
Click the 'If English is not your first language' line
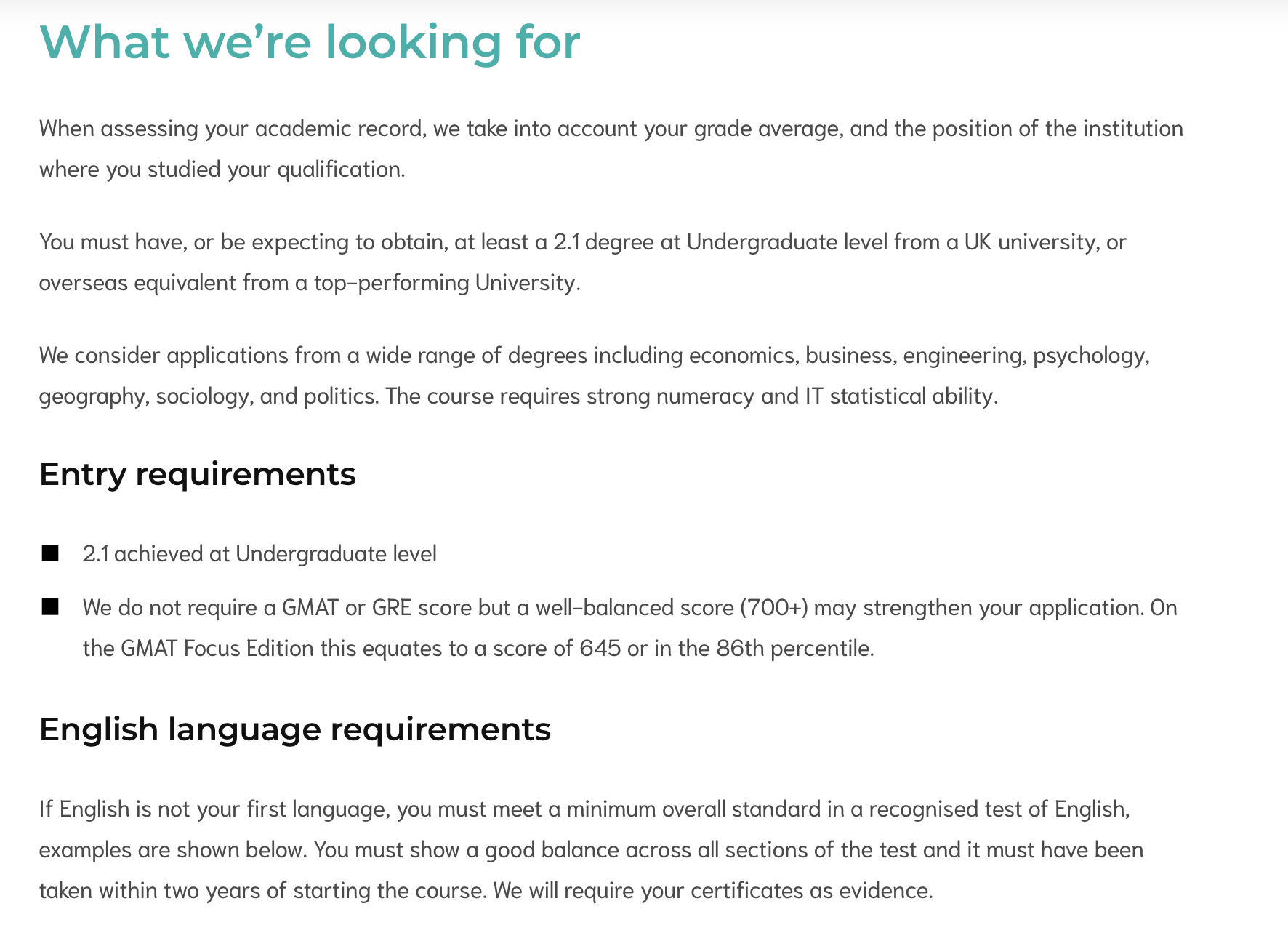click(585, 809)
